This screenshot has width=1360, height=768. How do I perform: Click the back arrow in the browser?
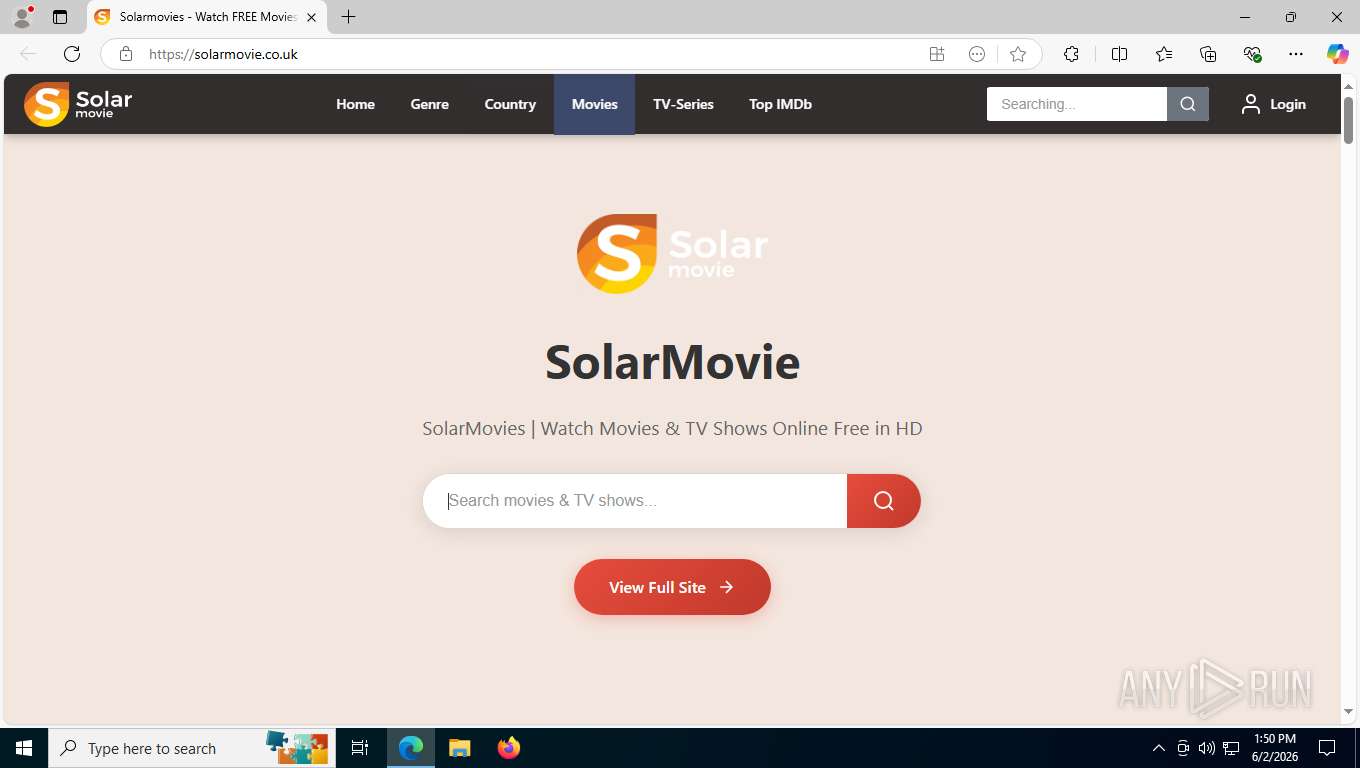[28, 54]
